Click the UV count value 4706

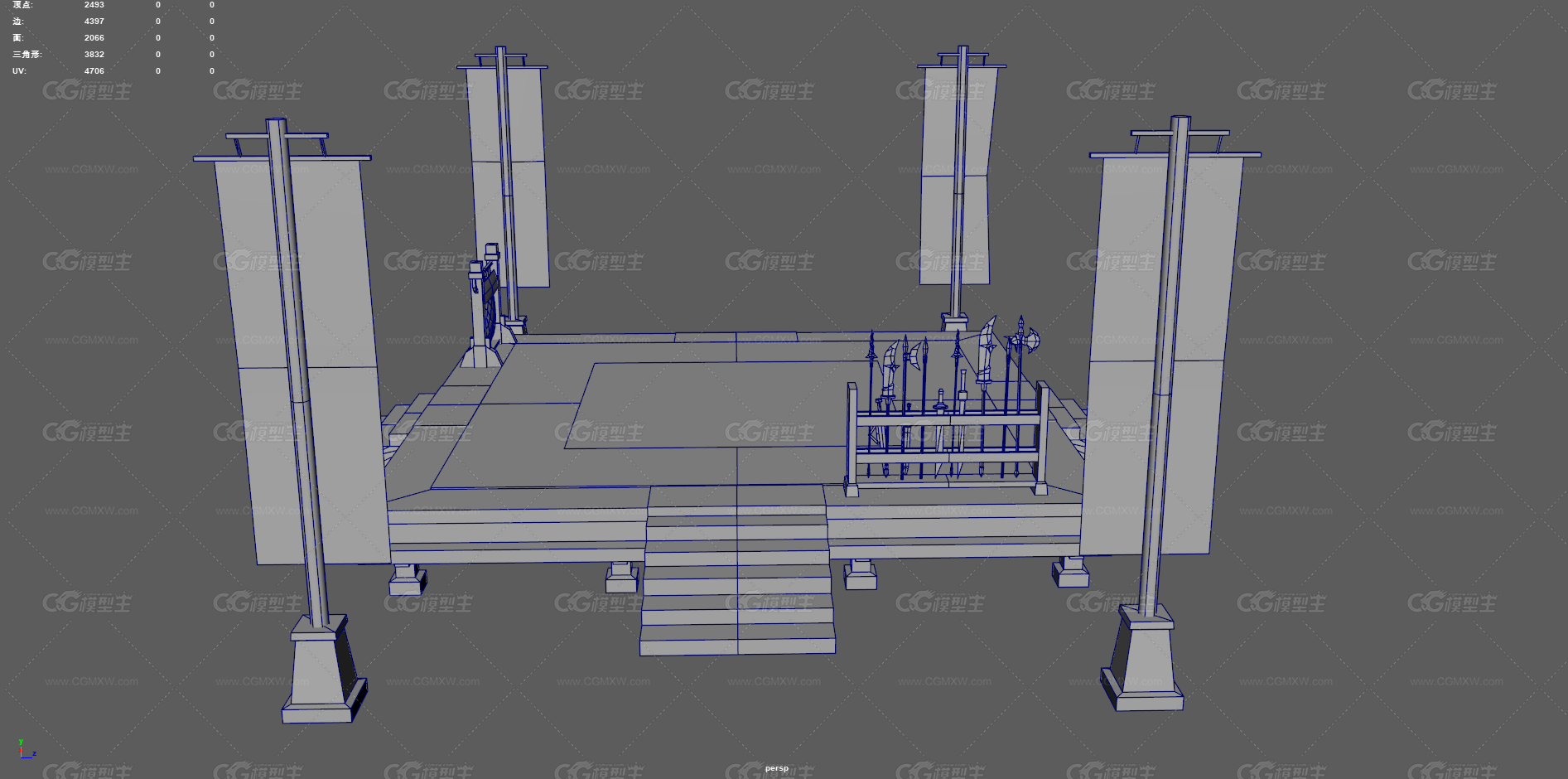pos(94,71)
